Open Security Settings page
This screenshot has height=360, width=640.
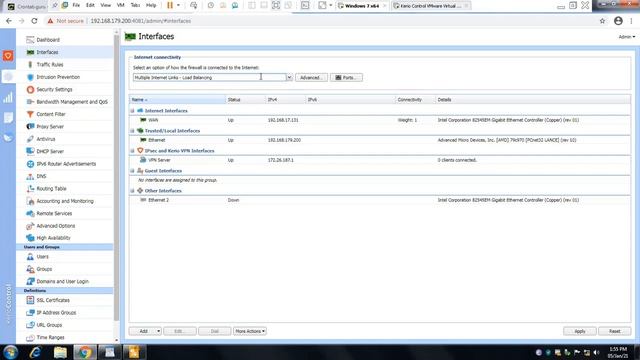pos(54,89)
